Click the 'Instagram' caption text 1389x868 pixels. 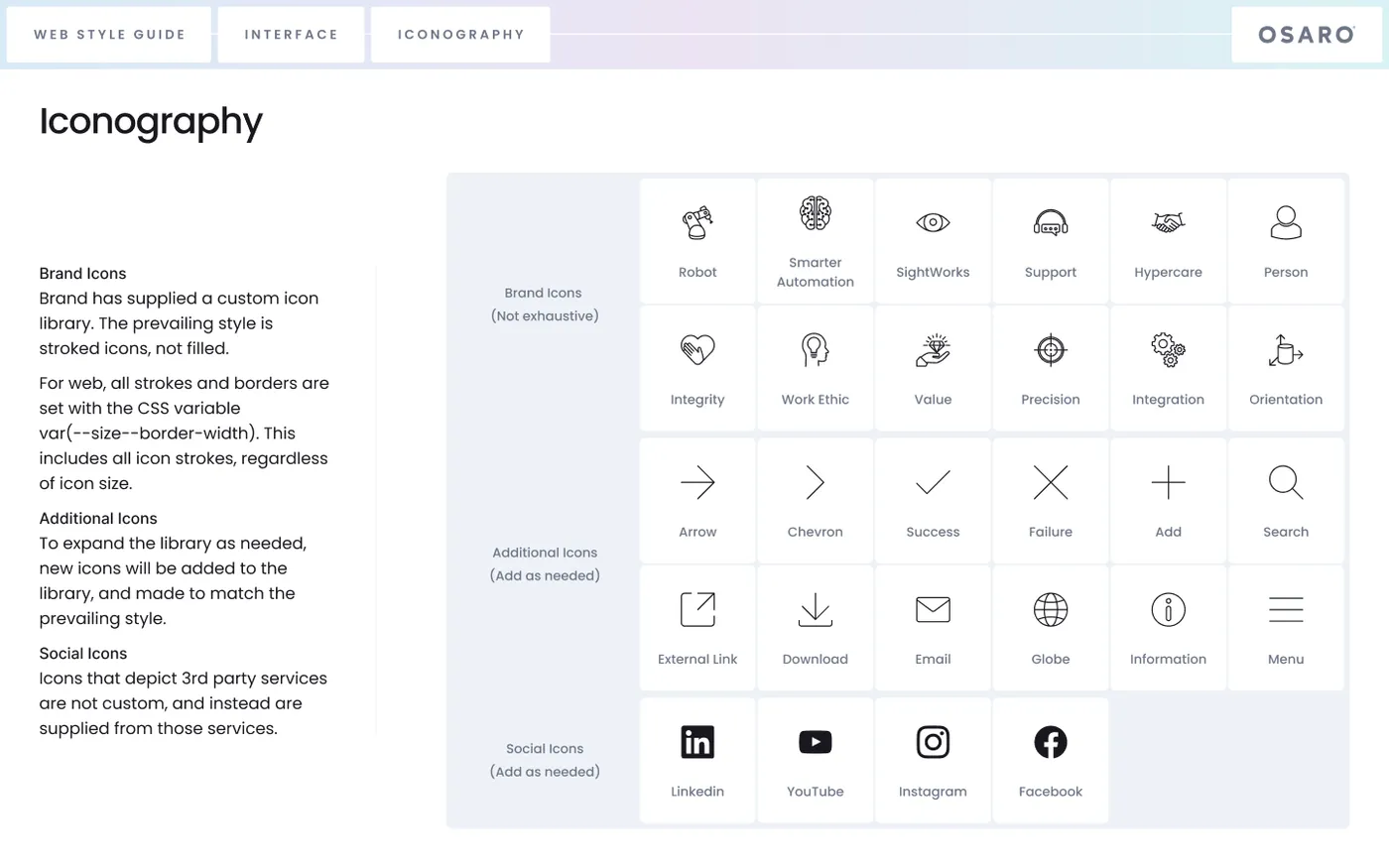pos(933,792)
